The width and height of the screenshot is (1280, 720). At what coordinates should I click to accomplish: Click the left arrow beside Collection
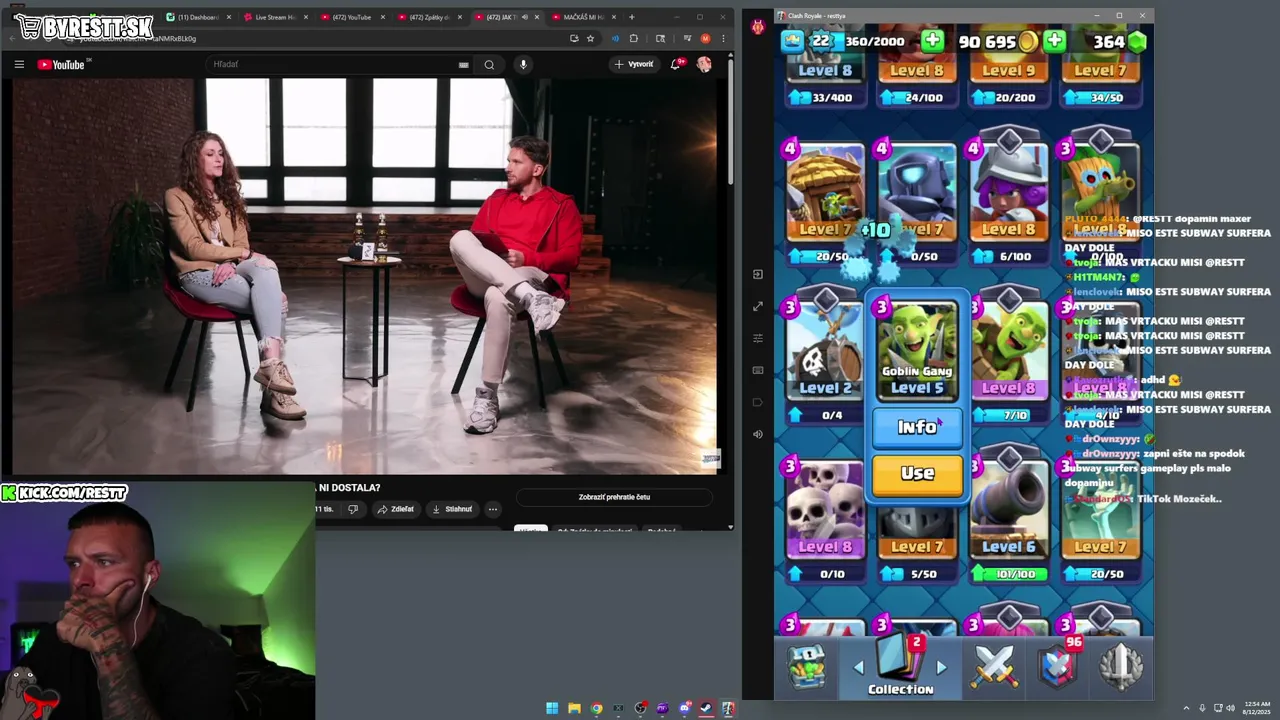[x=858, y=667]
